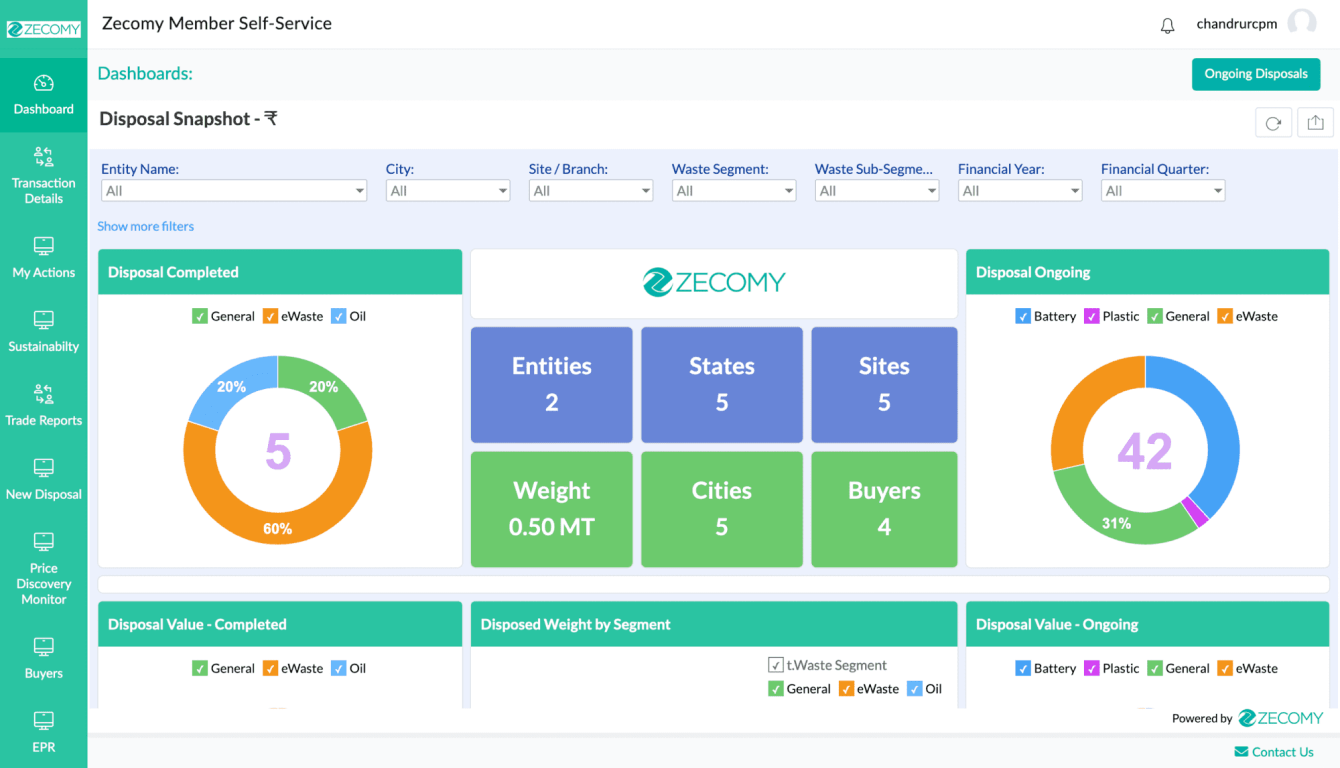The height and width of the screenshot is (768, 1340).
Task: Open the My Actions panel icon
Action: click(43, 246)
